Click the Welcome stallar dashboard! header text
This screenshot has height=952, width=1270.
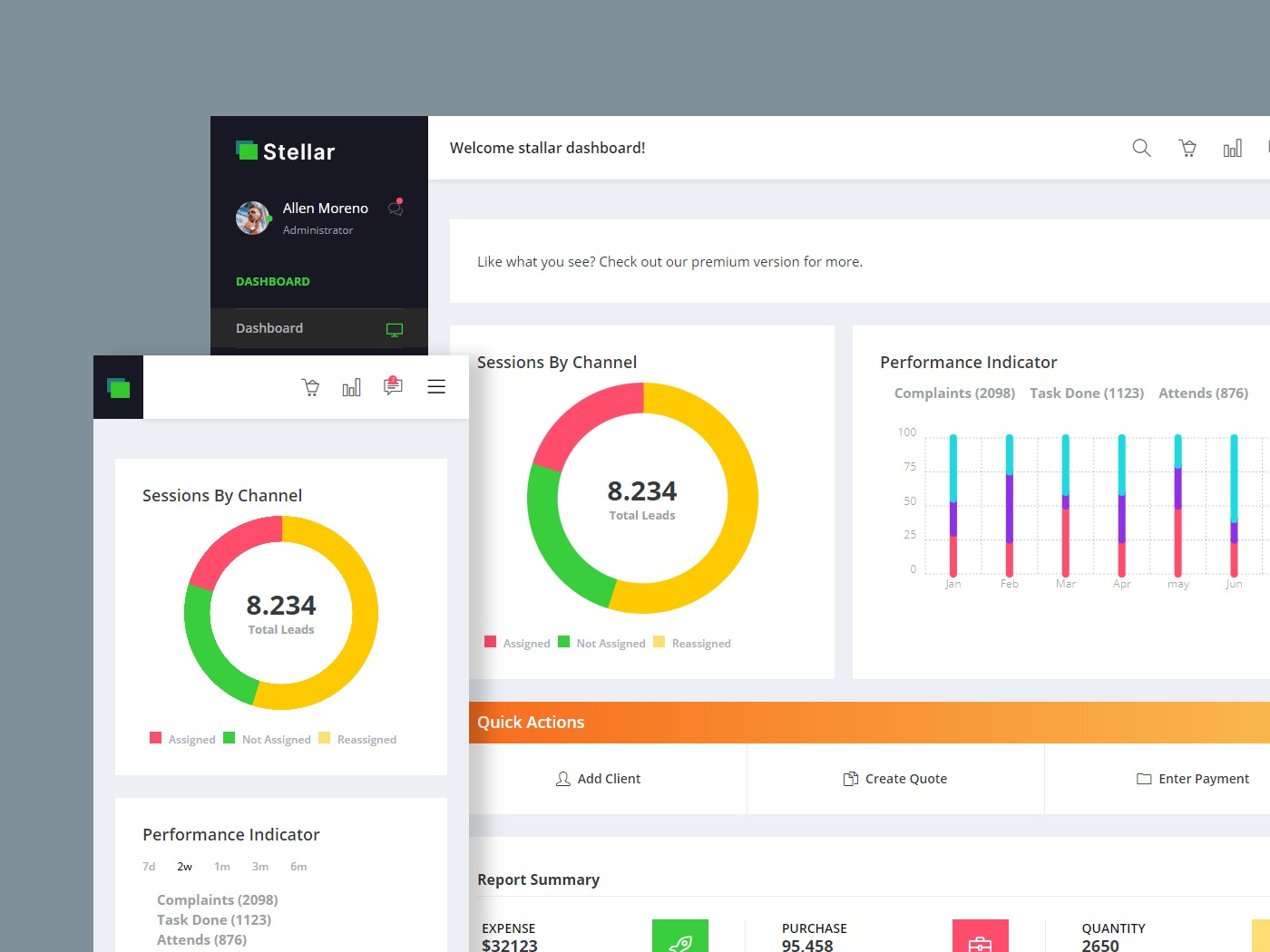[548, 148]
